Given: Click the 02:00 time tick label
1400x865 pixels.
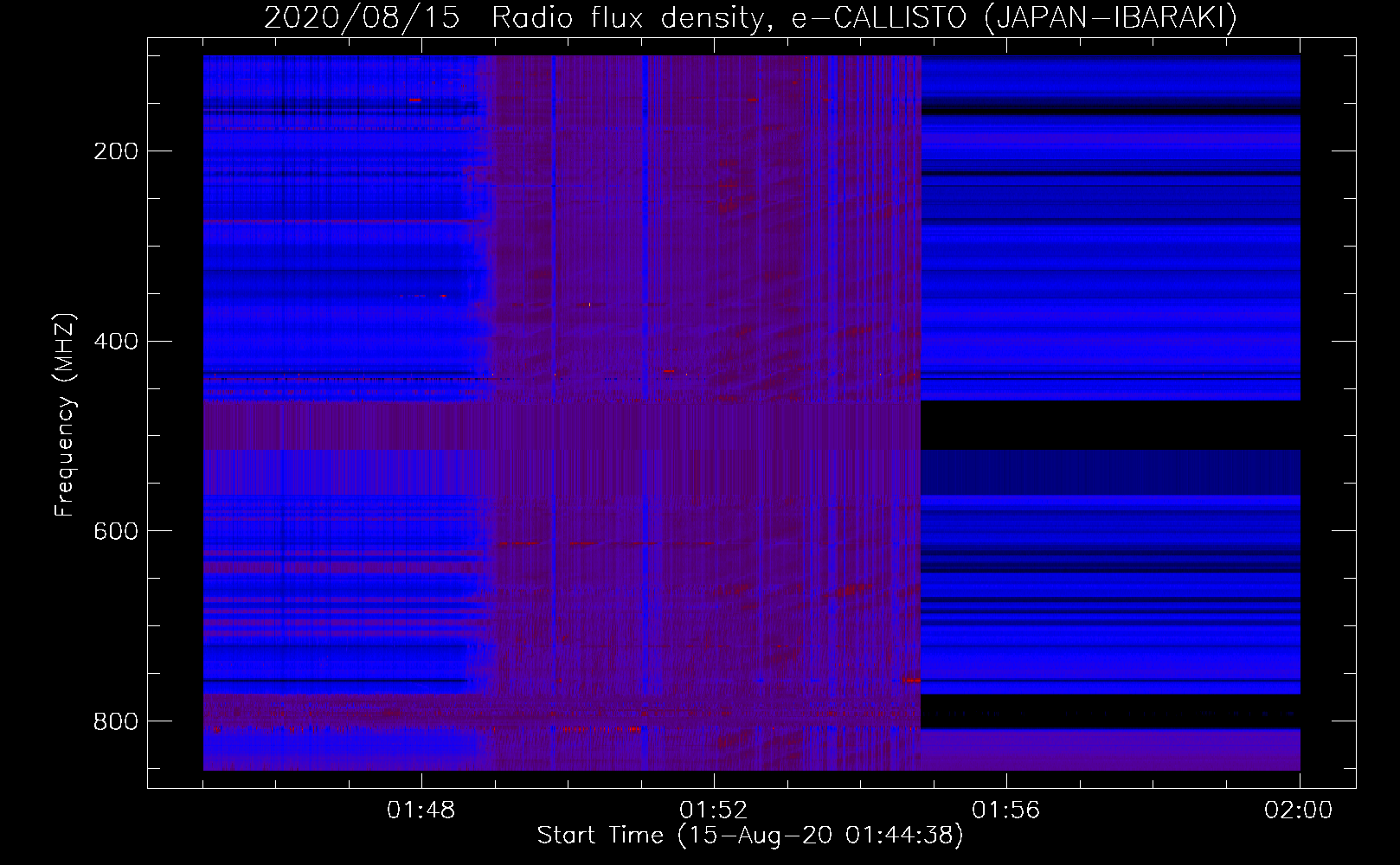Looking at the screenshot, I should coord(1299,811).
